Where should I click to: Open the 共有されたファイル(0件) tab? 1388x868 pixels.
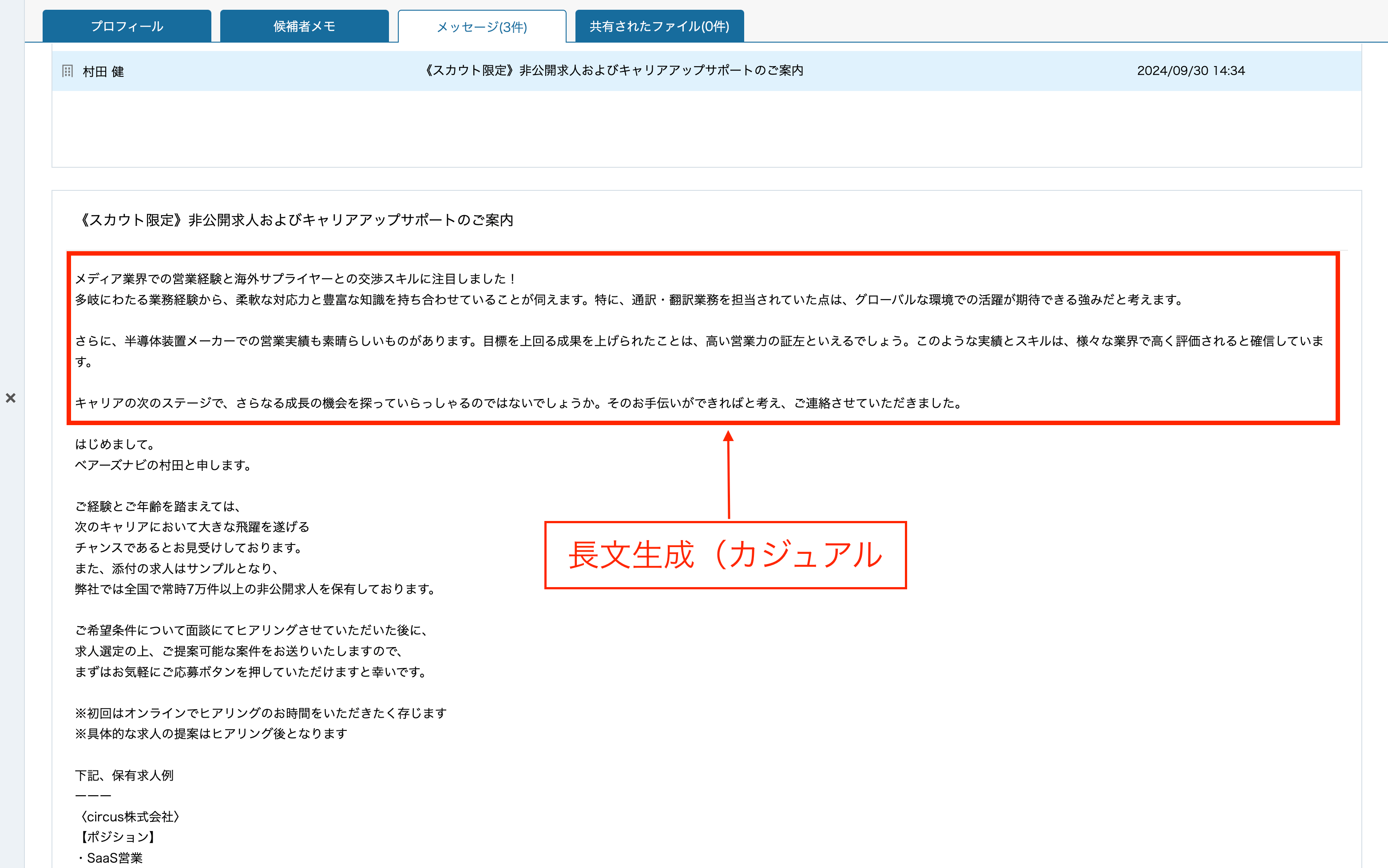click(x=659, y=27)
